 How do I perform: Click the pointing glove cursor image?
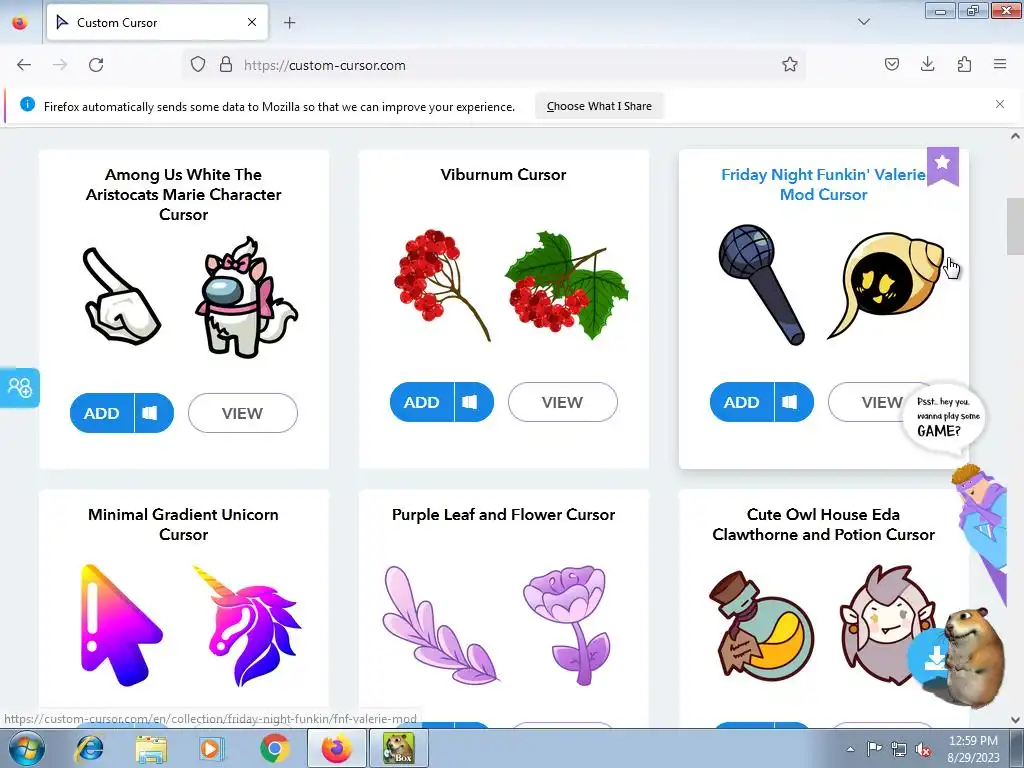pyautogui.click(x=121, y=295)
